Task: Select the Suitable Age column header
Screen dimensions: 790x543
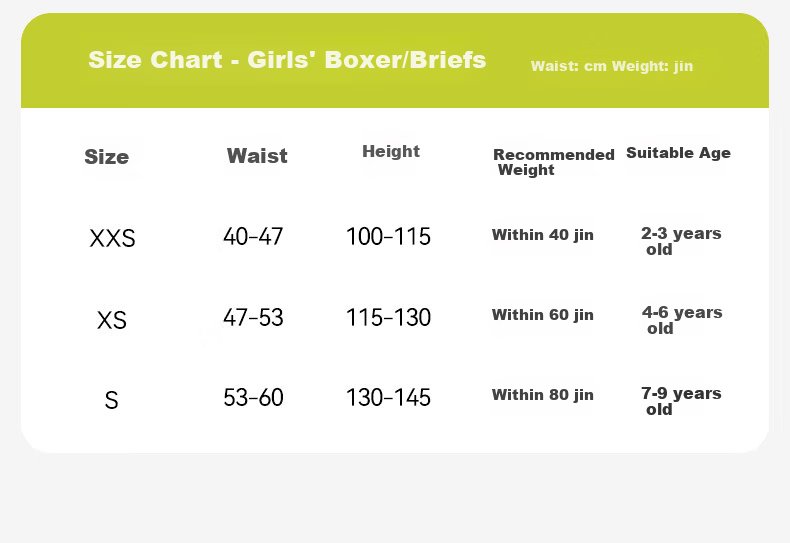Action: point(678,153)
